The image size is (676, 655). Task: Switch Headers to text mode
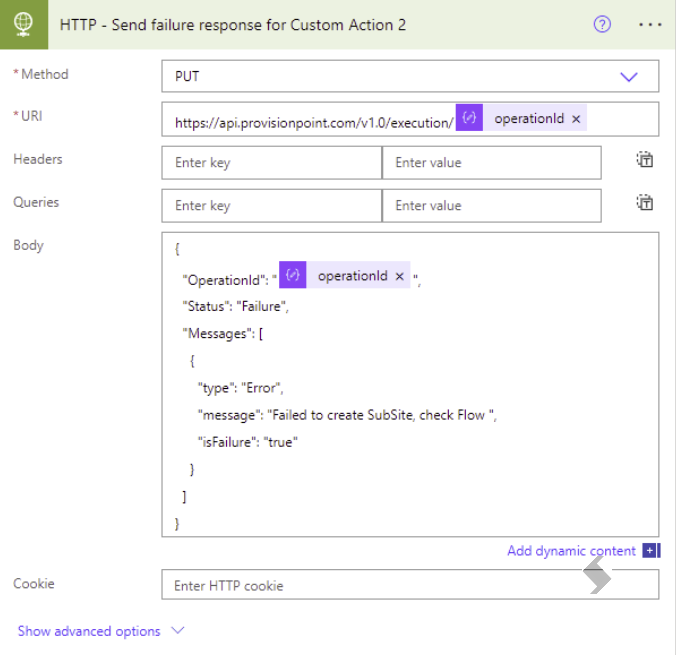[645, 160]
